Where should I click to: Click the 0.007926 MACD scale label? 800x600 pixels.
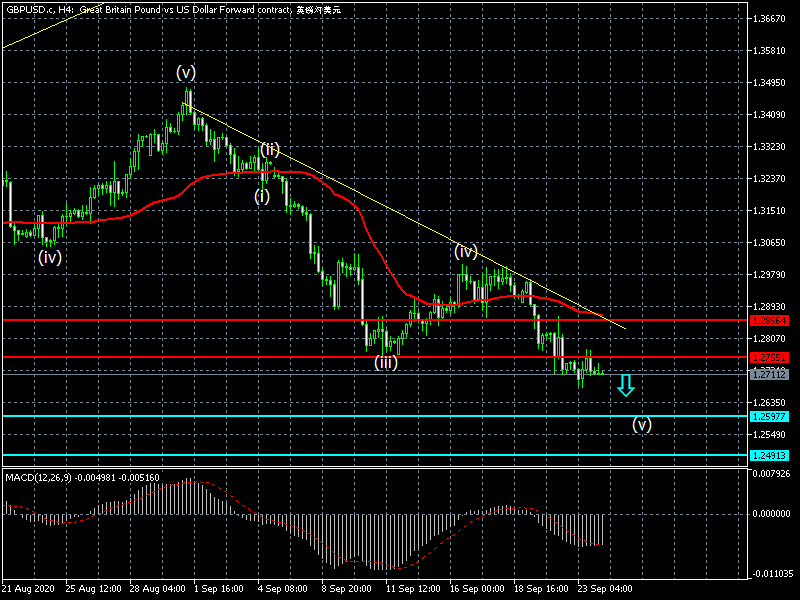coord(771,474)
